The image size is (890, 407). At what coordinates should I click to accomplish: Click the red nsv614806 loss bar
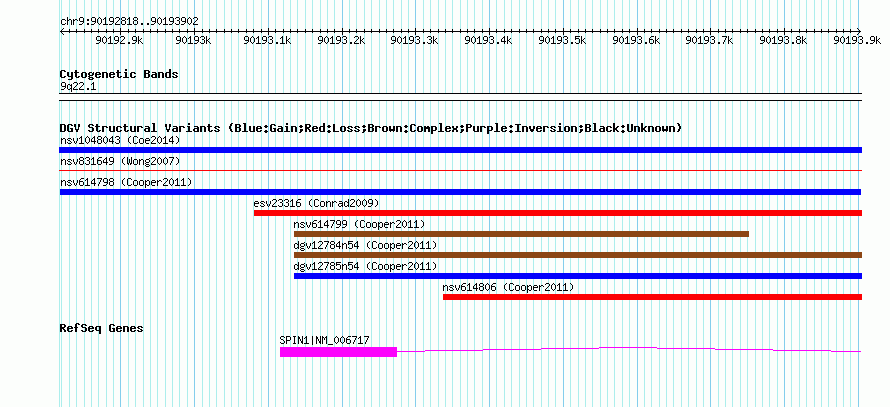pyautogui.click(x=652, y=297)
